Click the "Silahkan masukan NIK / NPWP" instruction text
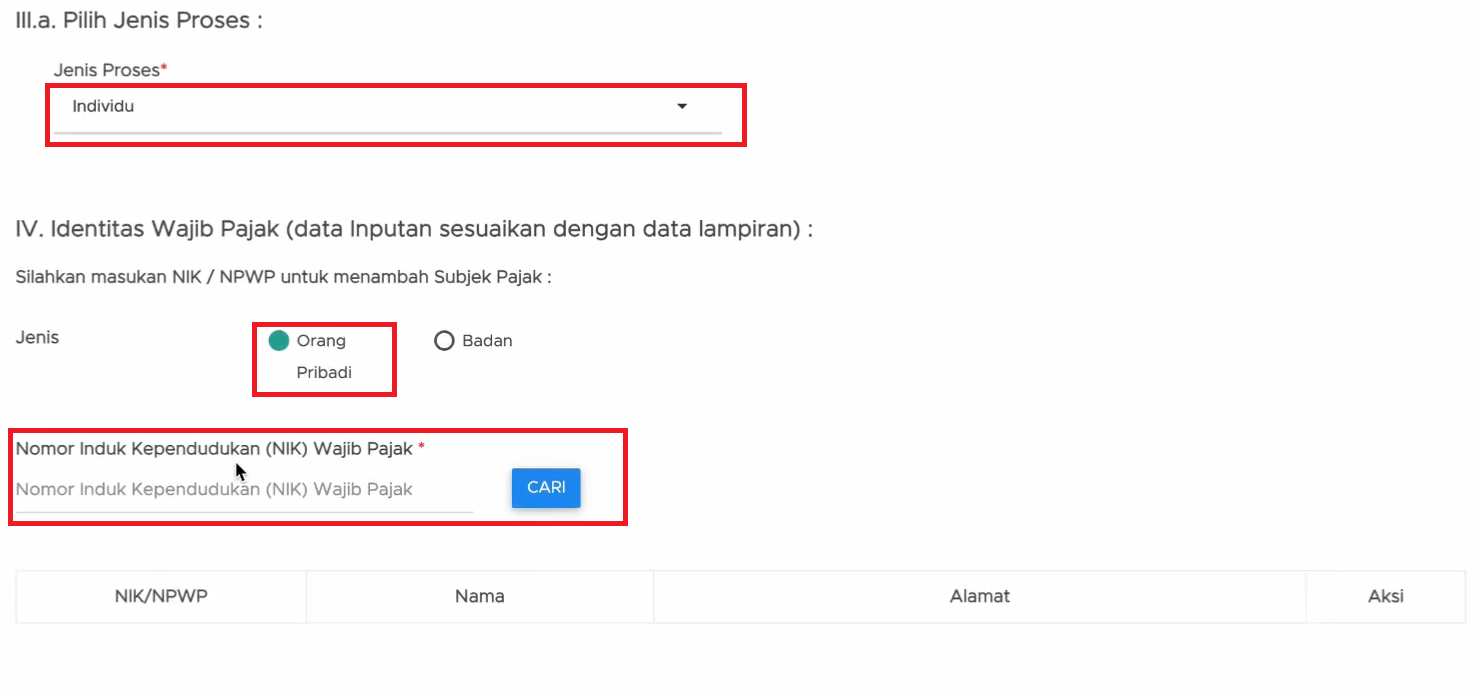 [283, 277]
